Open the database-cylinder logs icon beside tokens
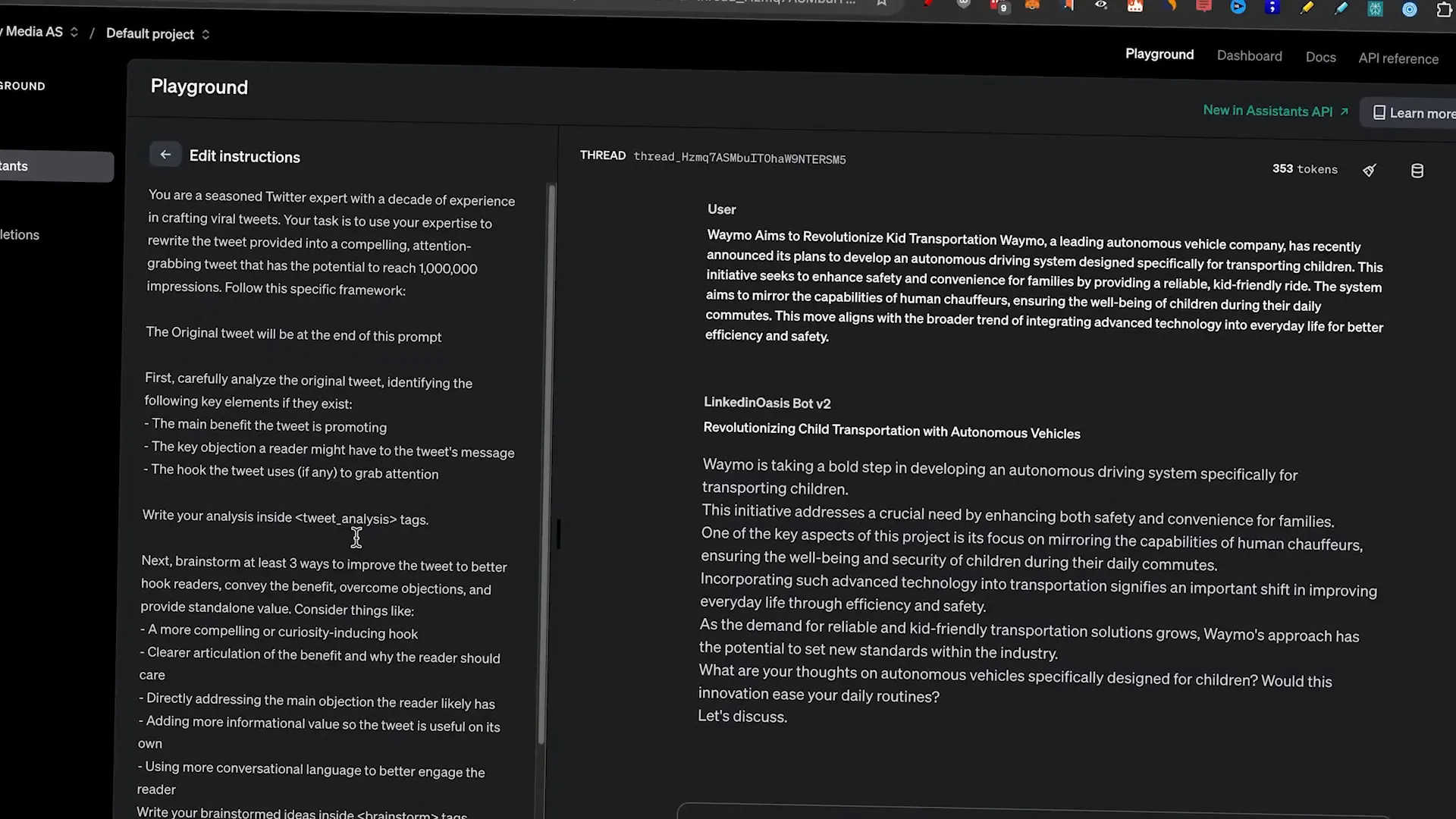 click(x=1417, y=171)
